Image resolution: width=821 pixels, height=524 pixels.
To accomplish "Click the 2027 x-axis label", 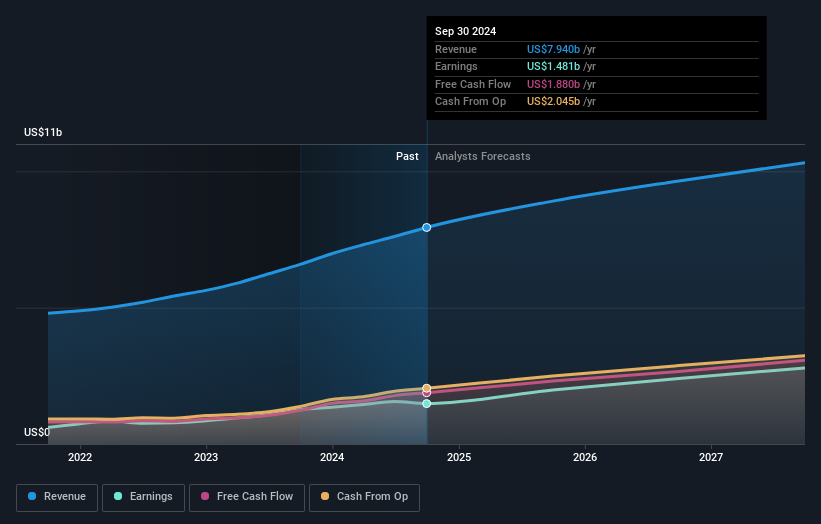I will pos(711,458).
